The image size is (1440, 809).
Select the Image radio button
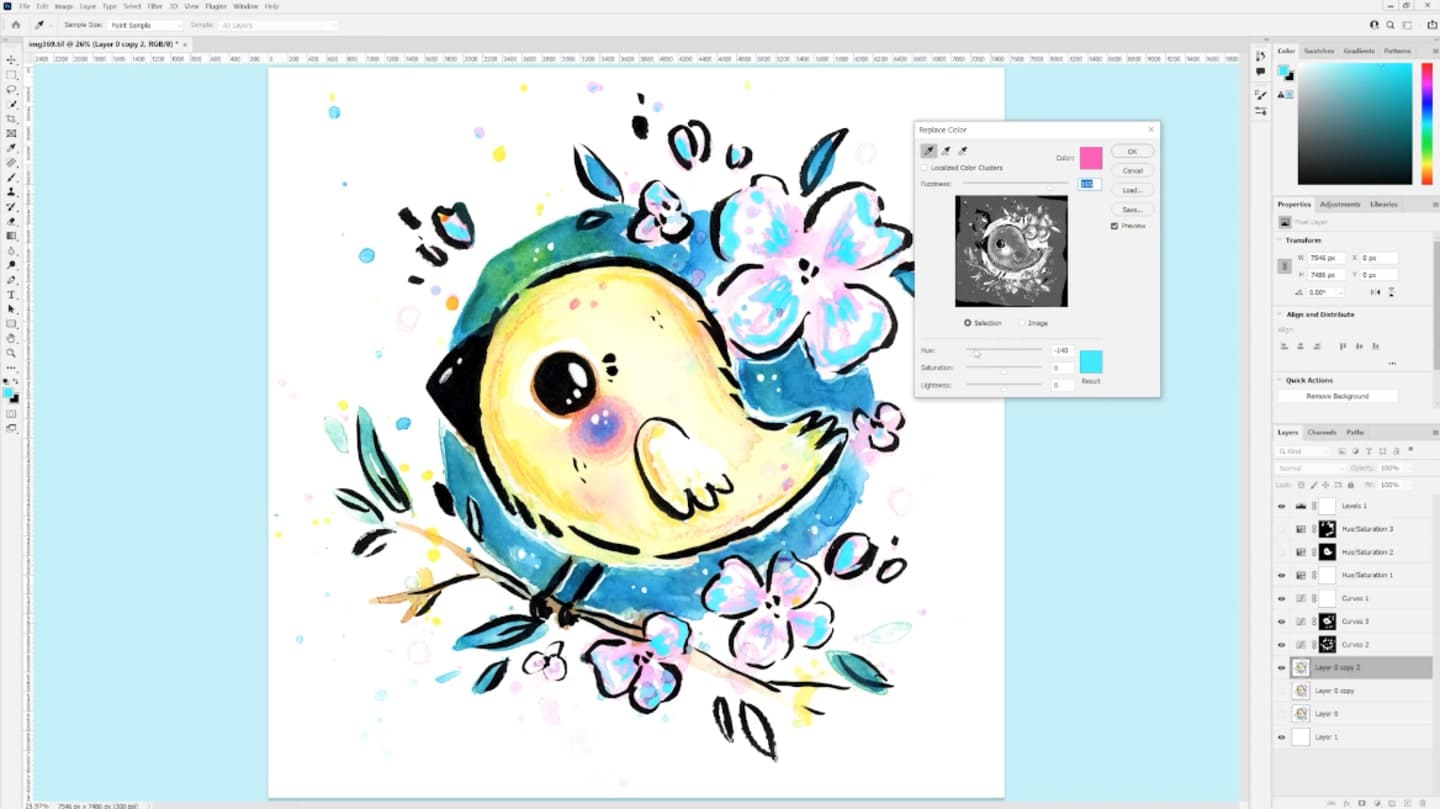pyautogui.click(x=1022, y=323)
